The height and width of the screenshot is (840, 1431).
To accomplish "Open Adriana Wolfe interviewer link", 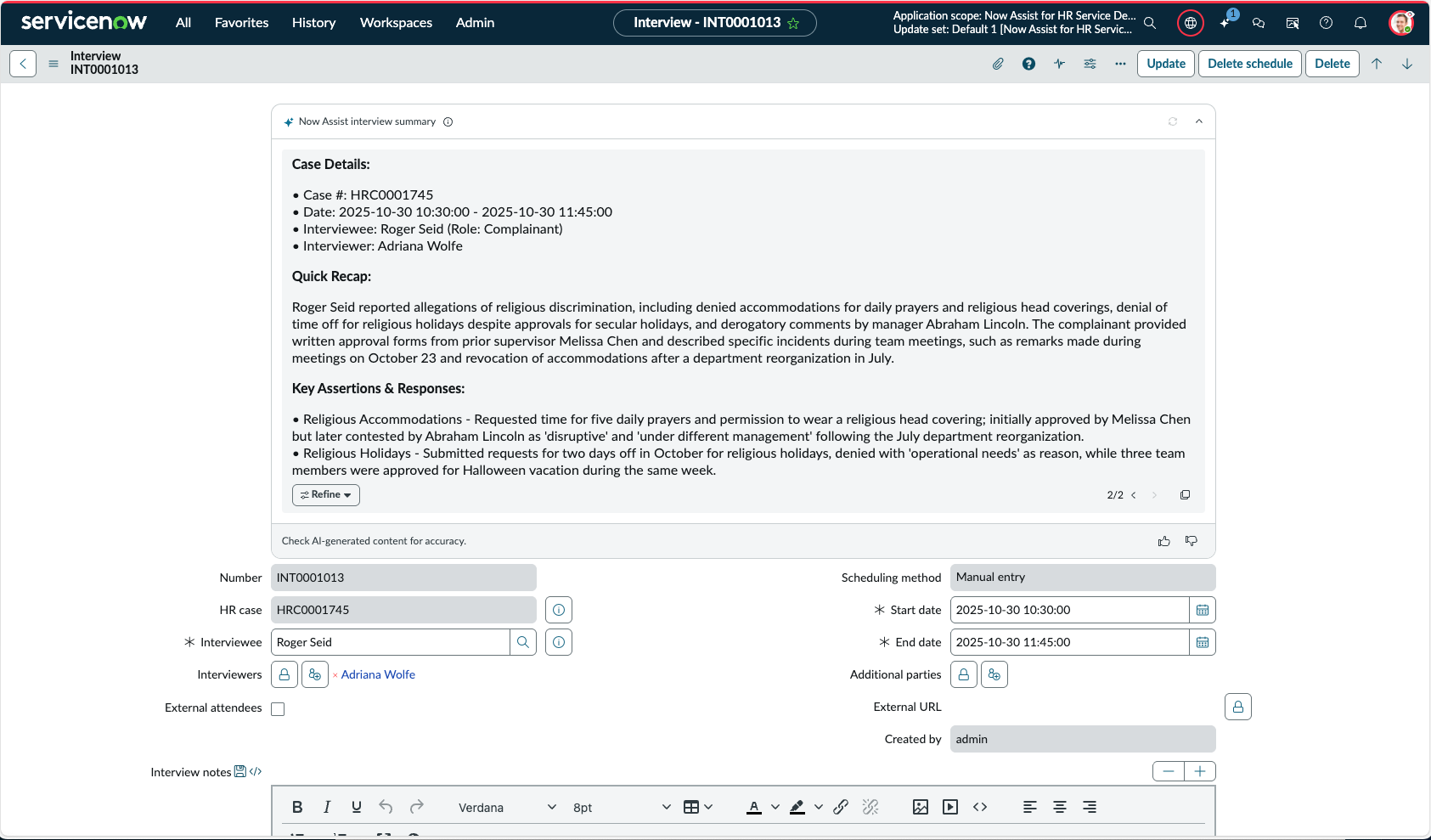I will 378,674.
